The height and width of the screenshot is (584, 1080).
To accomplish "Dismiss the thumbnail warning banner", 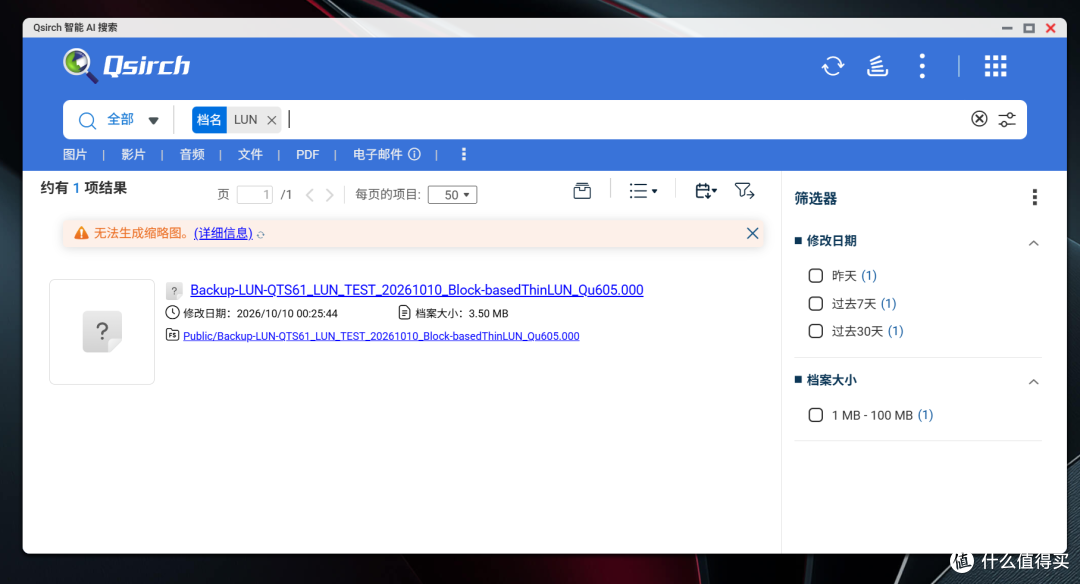I will point(752,233).
